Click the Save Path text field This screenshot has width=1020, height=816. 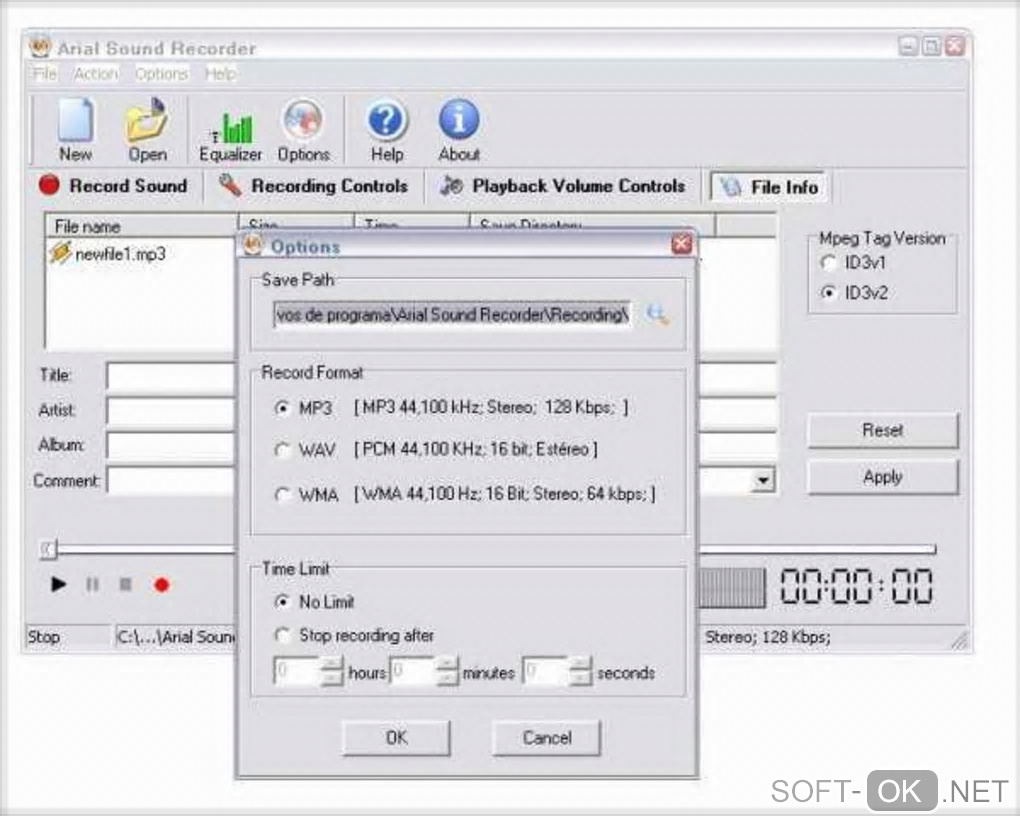[x=453, y=315]
